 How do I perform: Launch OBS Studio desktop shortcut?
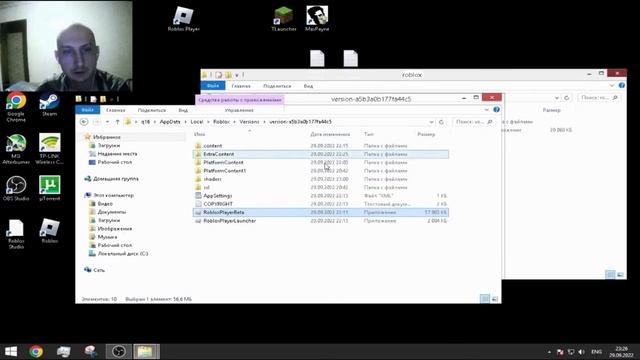click(x=16, y=189)
